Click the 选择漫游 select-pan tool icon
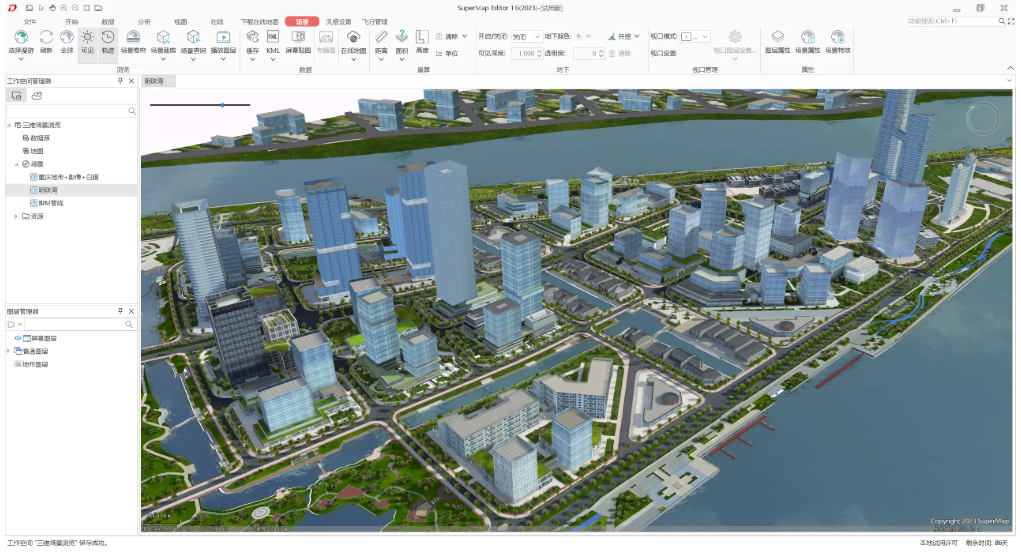The image size is (1021, 556). tap(21, 37)
